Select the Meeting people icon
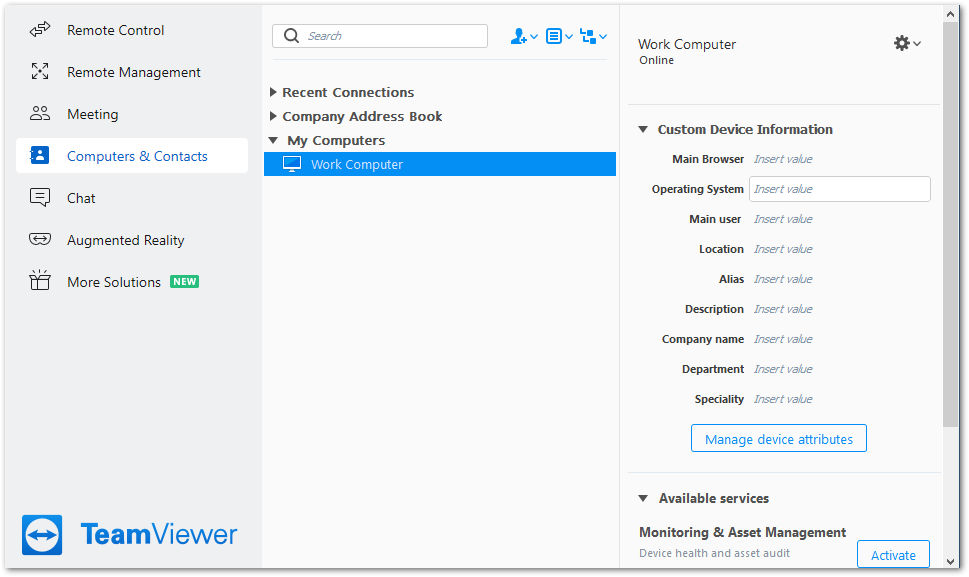 point(40,114)
